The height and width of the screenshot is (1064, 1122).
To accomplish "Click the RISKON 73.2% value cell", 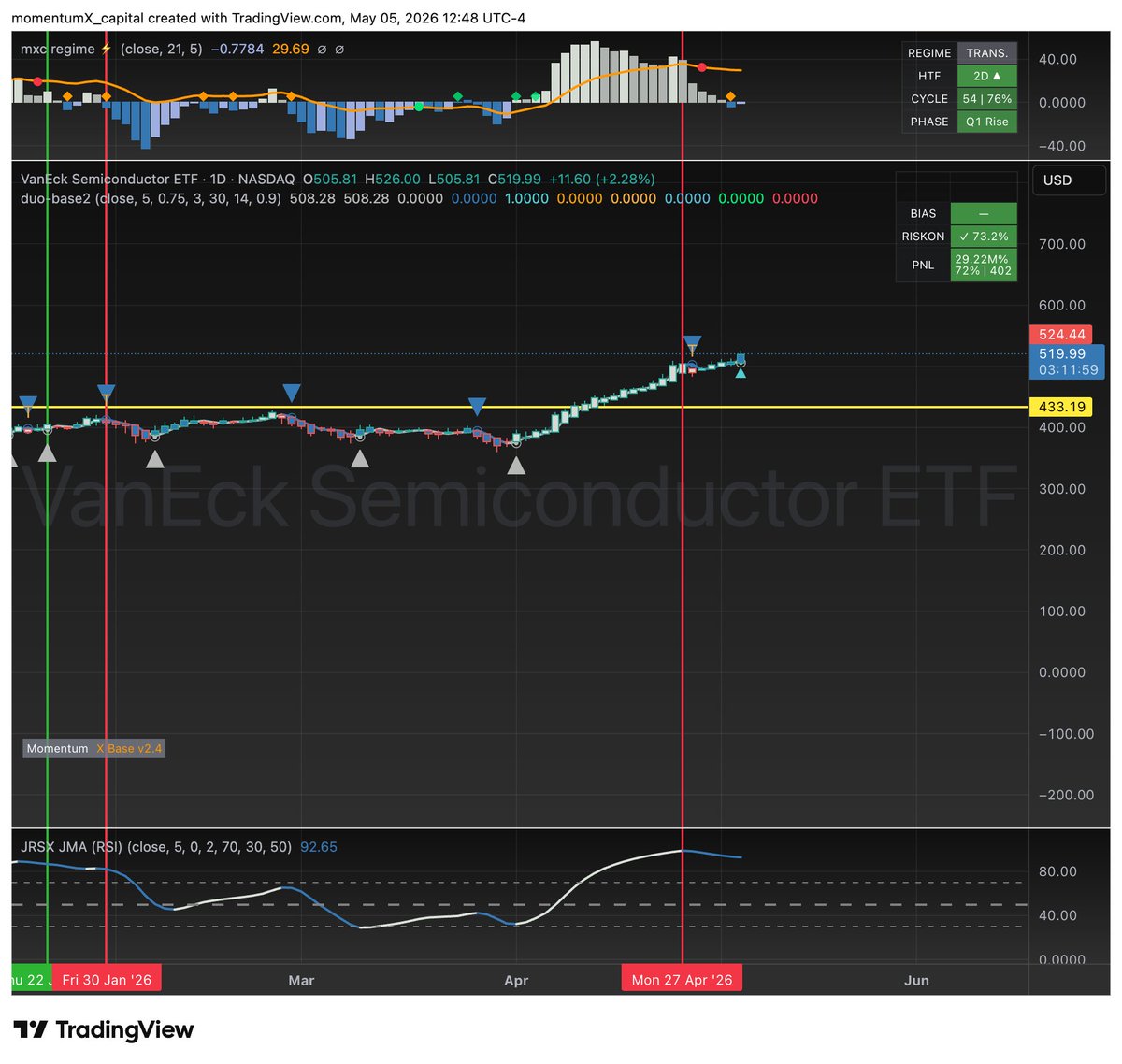I will point(984,237).
